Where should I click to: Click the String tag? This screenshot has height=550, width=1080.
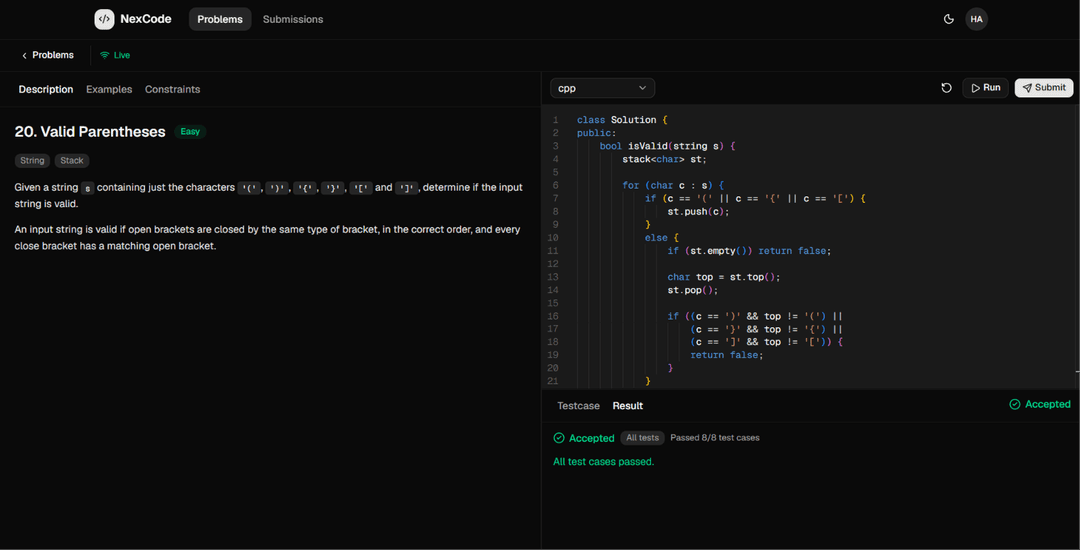point(32,160)
